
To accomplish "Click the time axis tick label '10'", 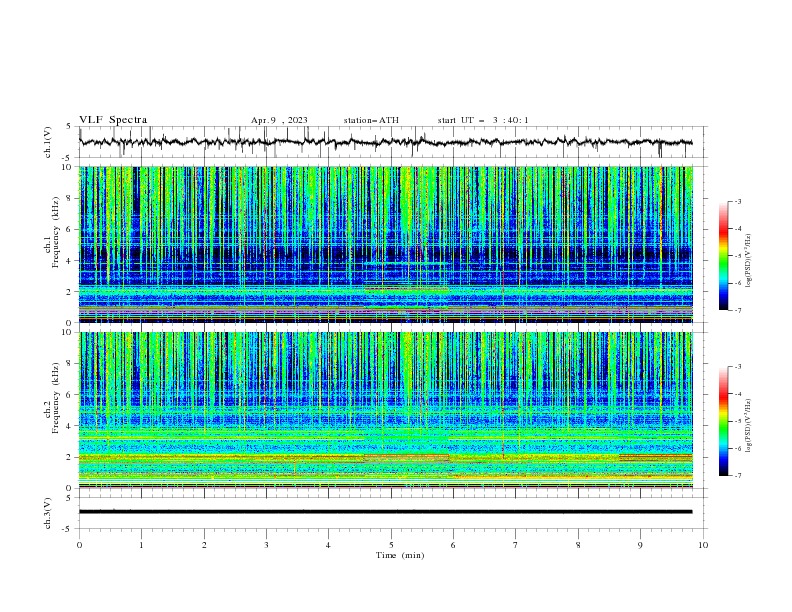I will click(x=703, y=545).
